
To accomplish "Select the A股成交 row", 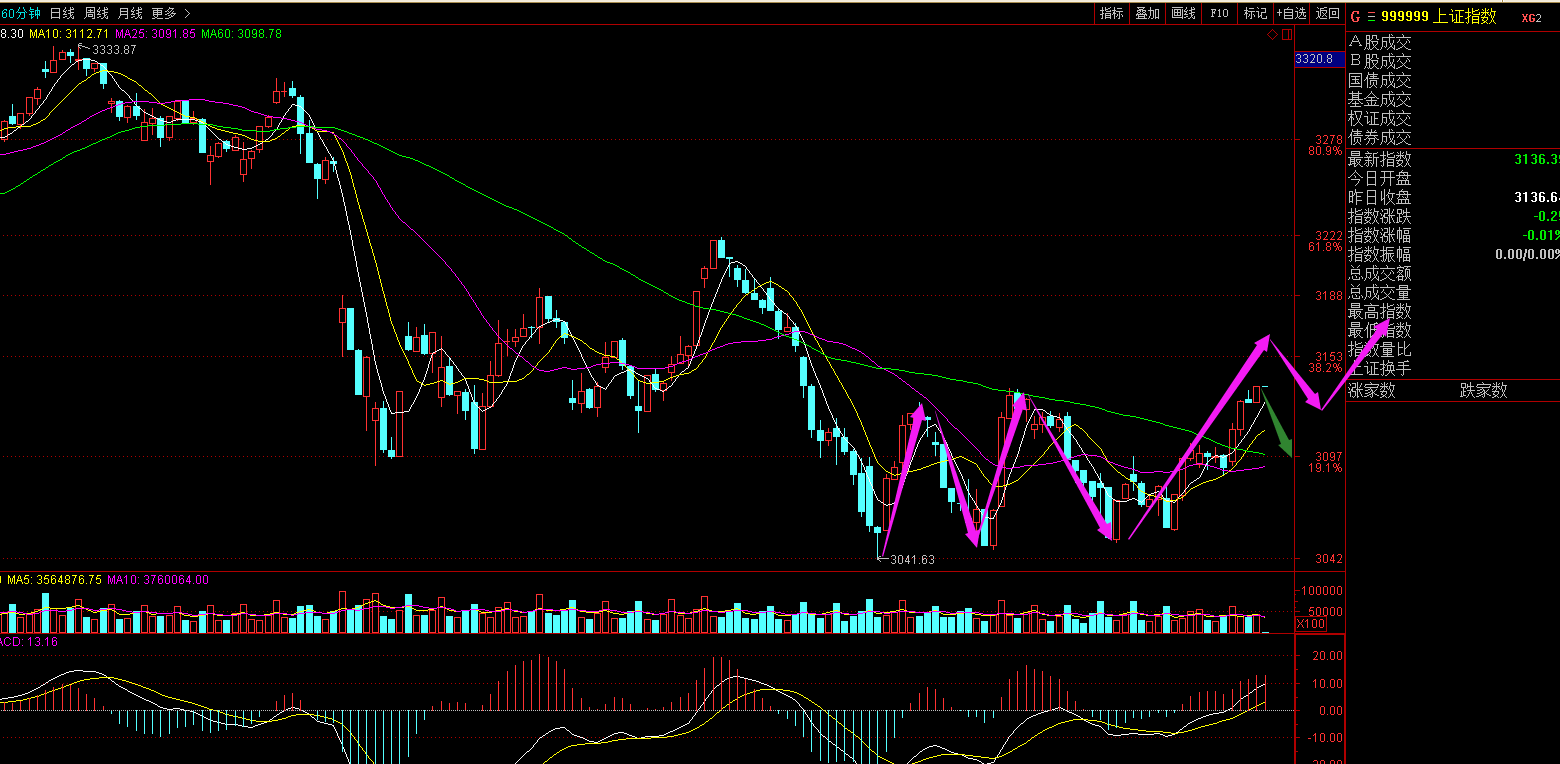I will point(1380,42).
